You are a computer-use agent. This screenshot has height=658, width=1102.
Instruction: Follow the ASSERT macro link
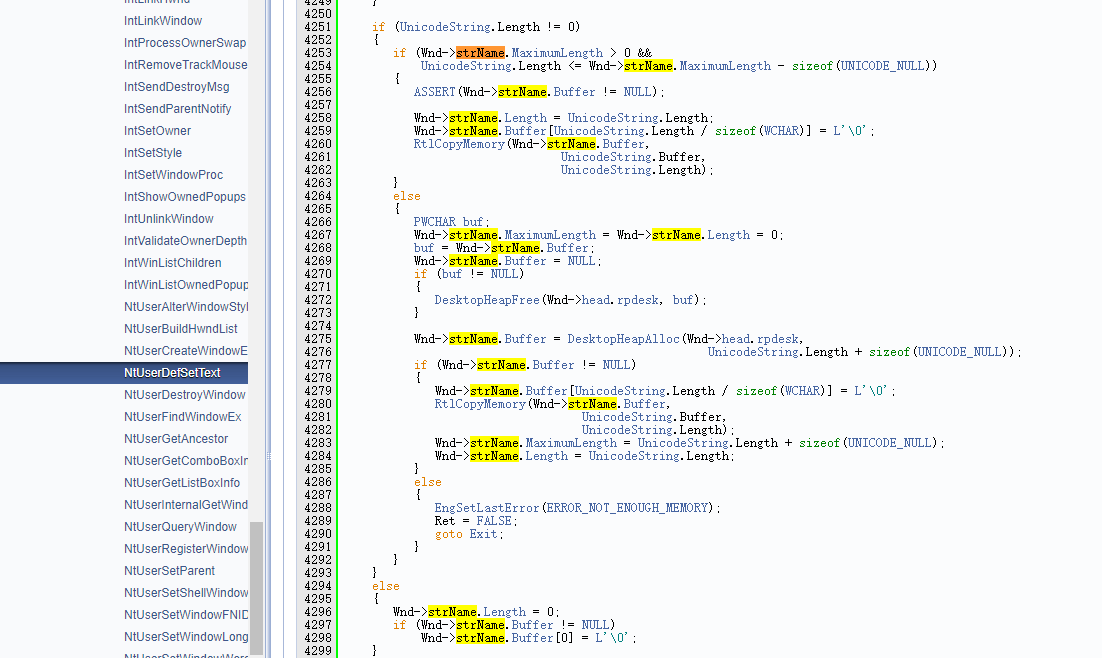(434, 92)
